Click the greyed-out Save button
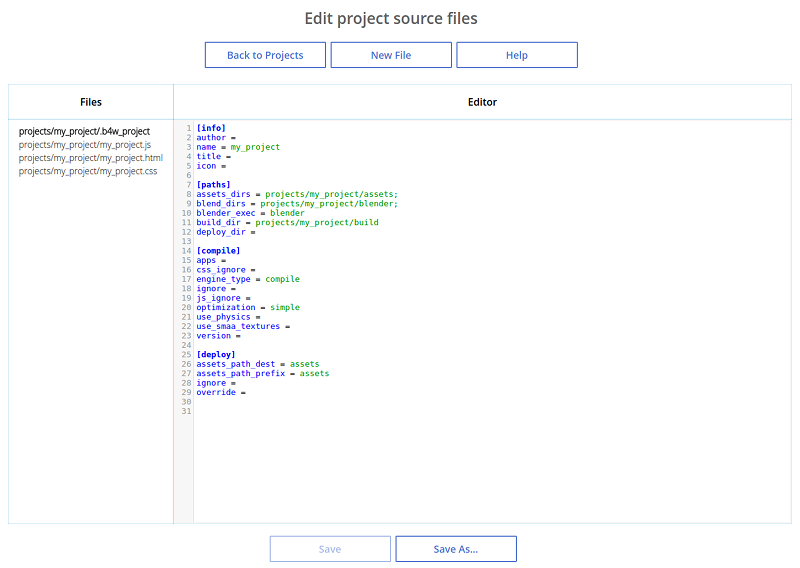 [330, 549]
